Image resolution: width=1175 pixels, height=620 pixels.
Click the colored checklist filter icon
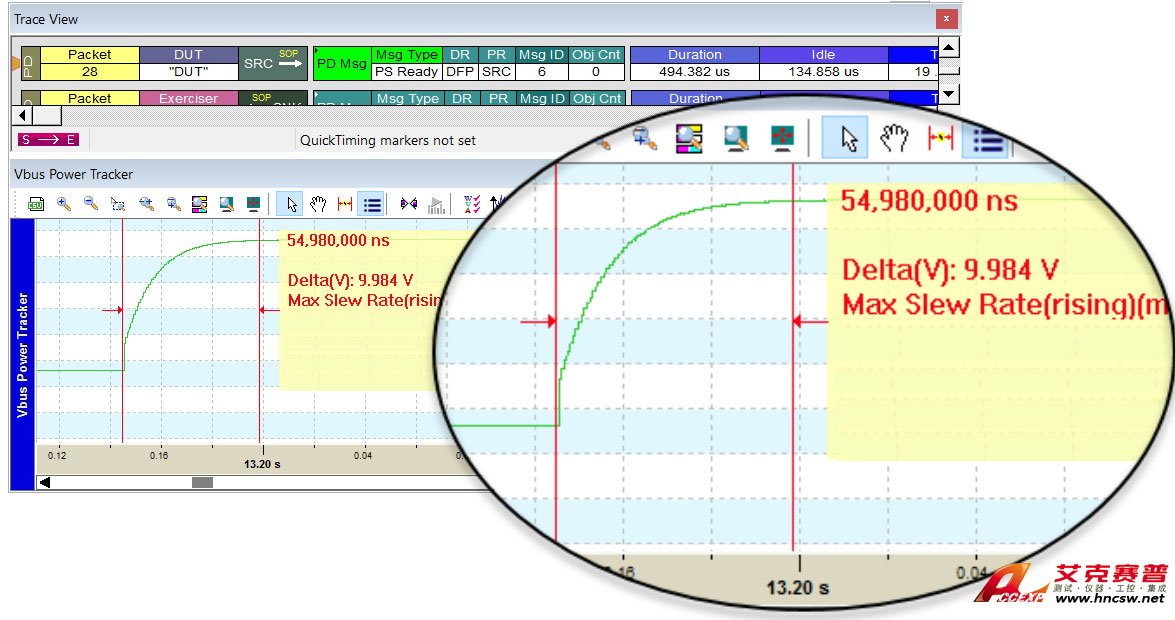[472, 204]
